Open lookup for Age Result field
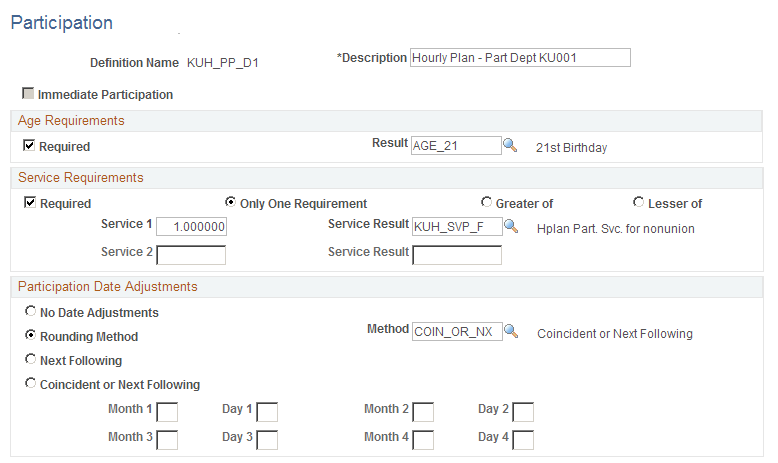 510,145
